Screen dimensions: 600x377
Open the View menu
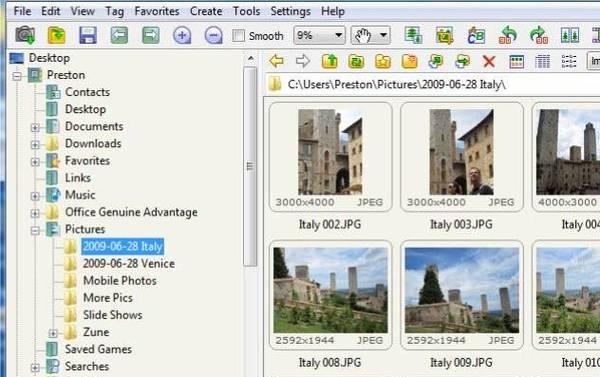tap(82, 11)
